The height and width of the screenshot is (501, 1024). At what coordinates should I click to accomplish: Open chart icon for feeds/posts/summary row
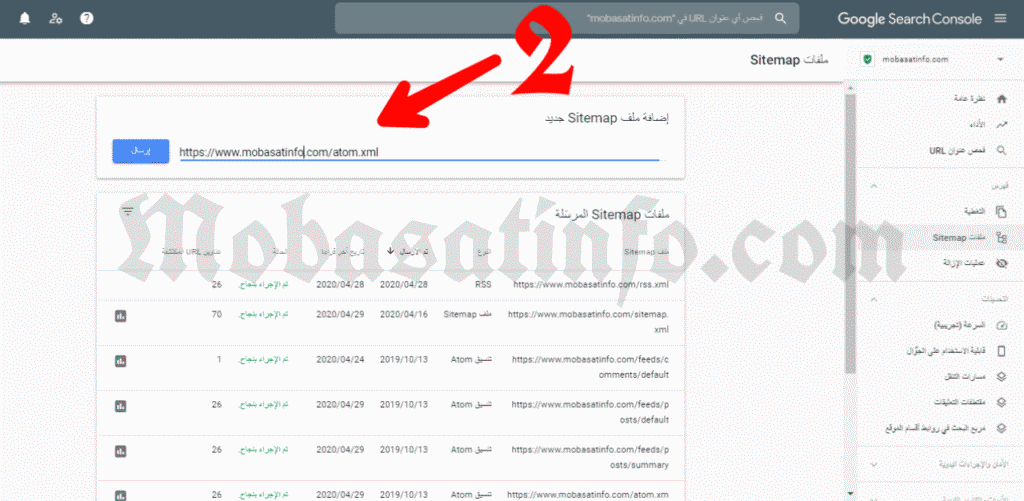(120, 451)
